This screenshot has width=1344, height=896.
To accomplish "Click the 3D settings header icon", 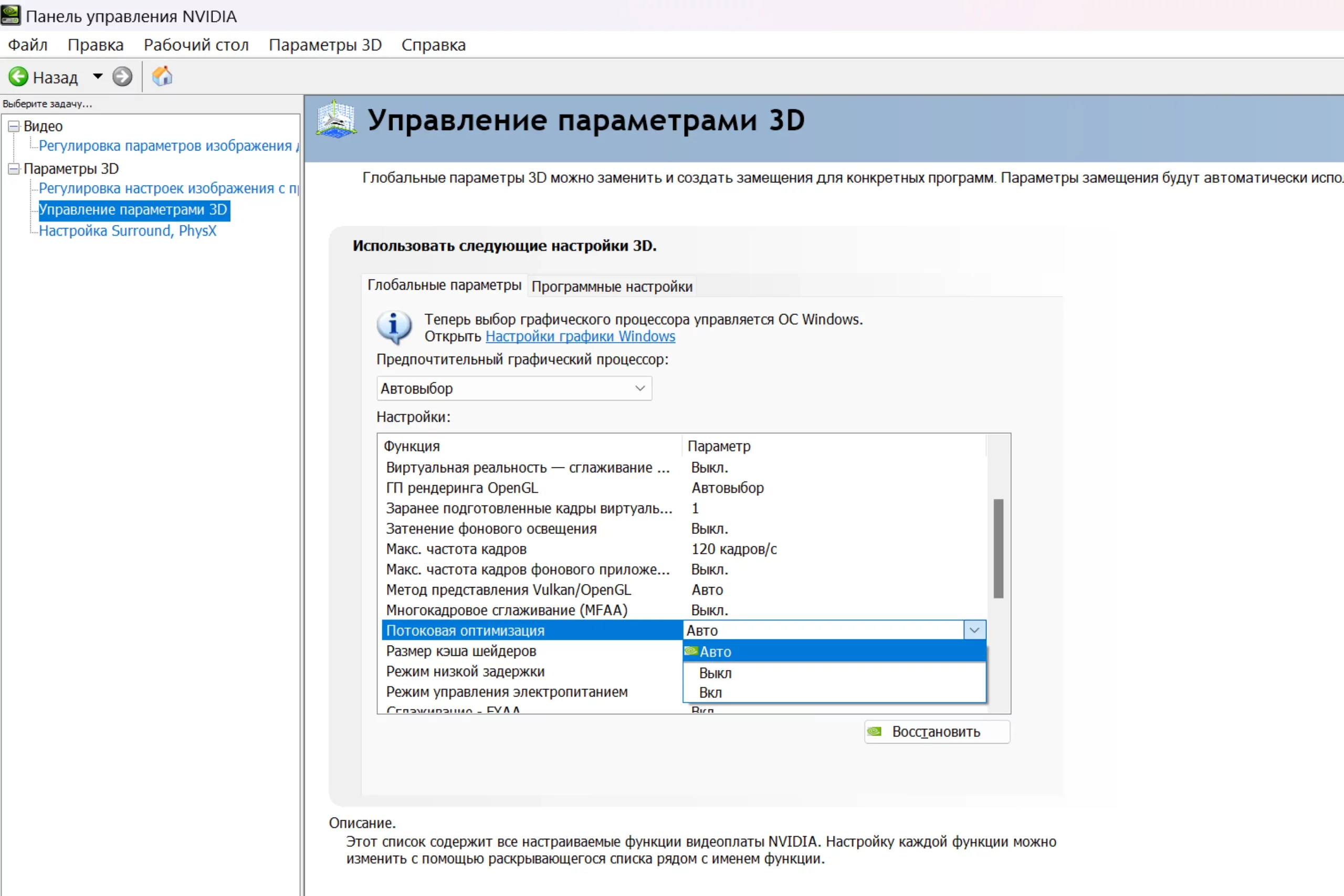I will [x=337, y=119].
